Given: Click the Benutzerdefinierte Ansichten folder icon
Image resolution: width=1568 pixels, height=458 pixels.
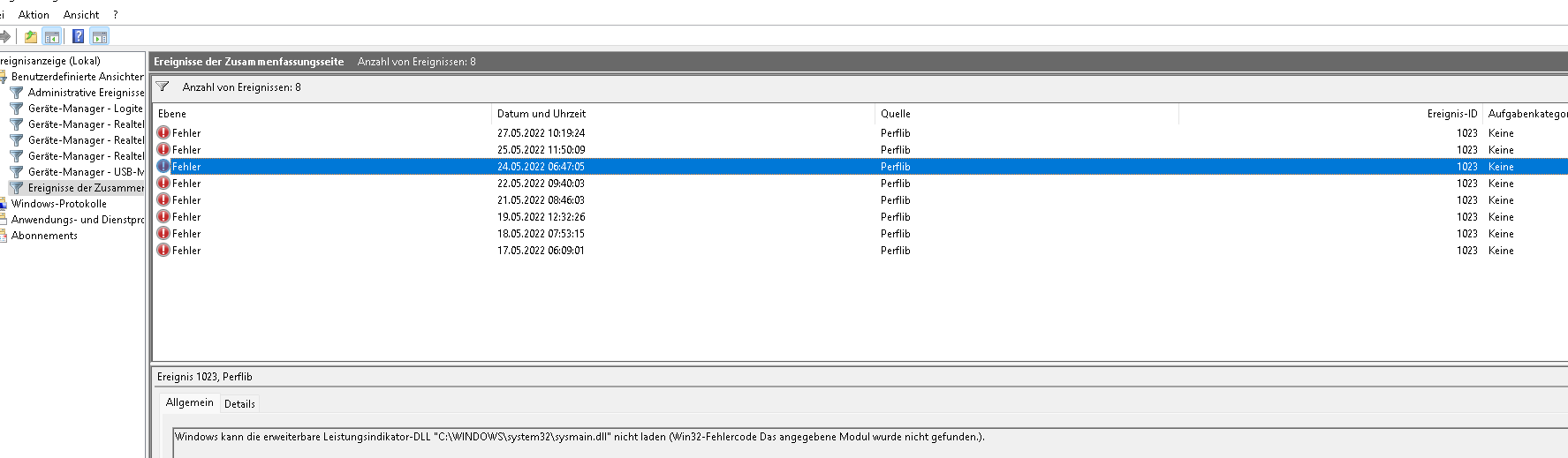Looking at the screenshot, I should 4,77.
